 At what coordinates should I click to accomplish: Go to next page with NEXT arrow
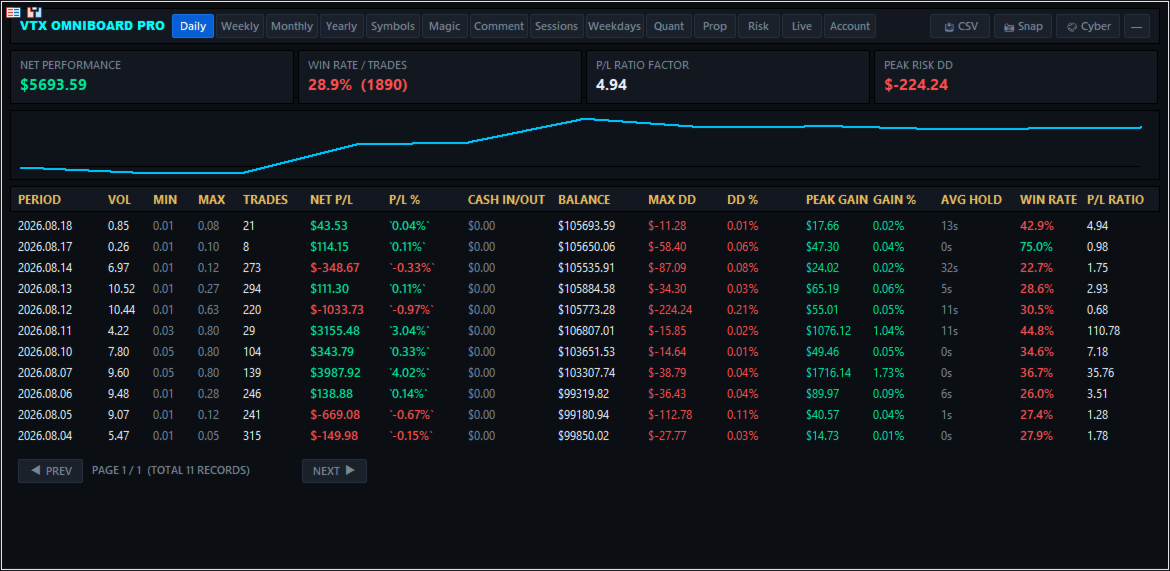coord(334,471)
